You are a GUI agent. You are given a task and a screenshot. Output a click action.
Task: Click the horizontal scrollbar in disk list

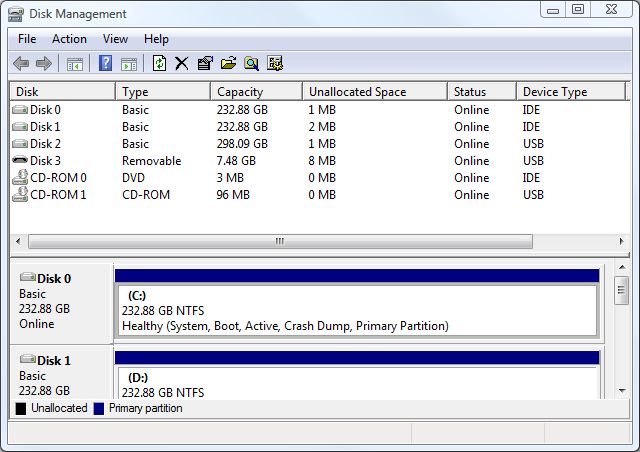[x=280, y=241]
